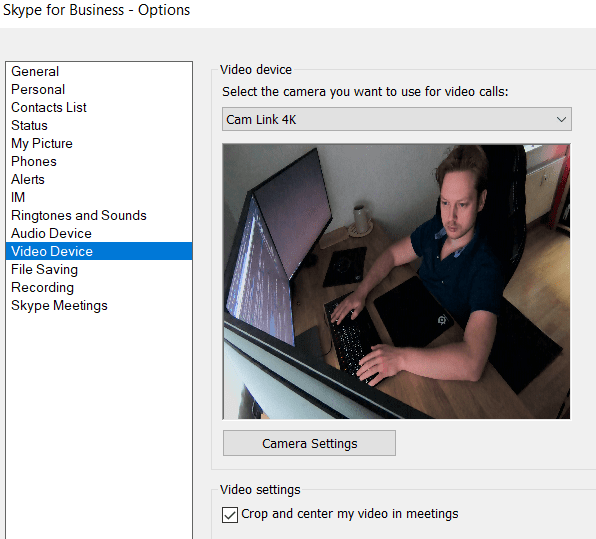Select My Picture category

point(42,143)
